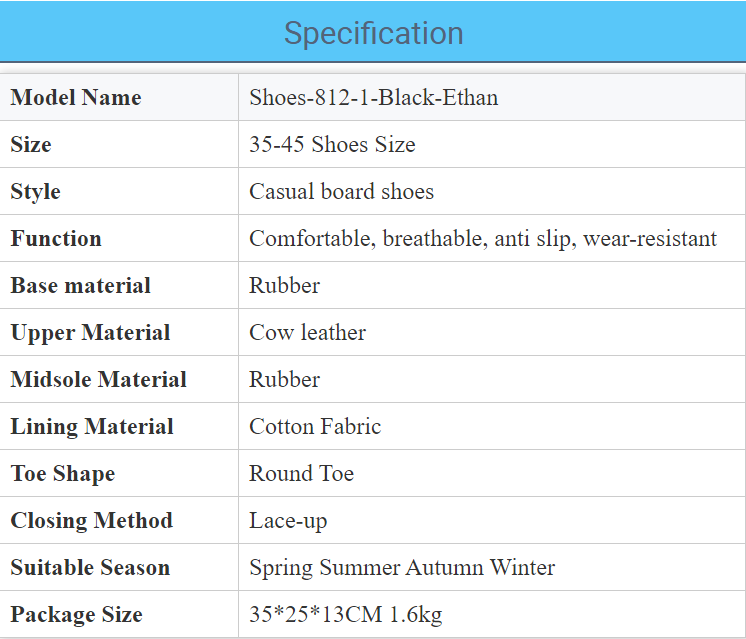Select the Toe Shape label
The width and height of the screenshot is (746, 639).
click(63, 474)
